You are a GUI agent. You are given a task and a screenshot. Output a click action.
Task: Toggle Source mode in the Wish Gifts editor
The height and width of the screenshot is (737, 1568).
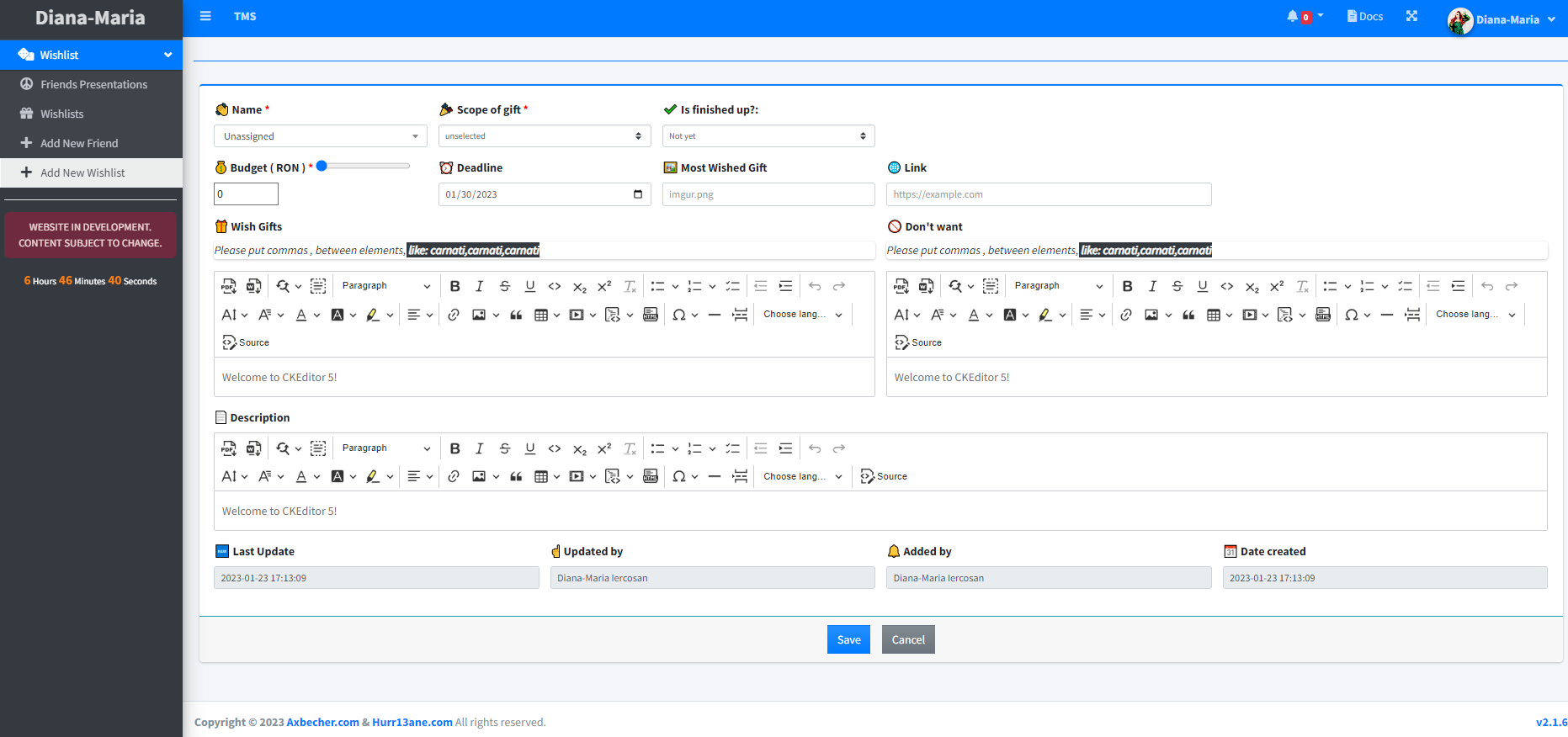[246, 342]
